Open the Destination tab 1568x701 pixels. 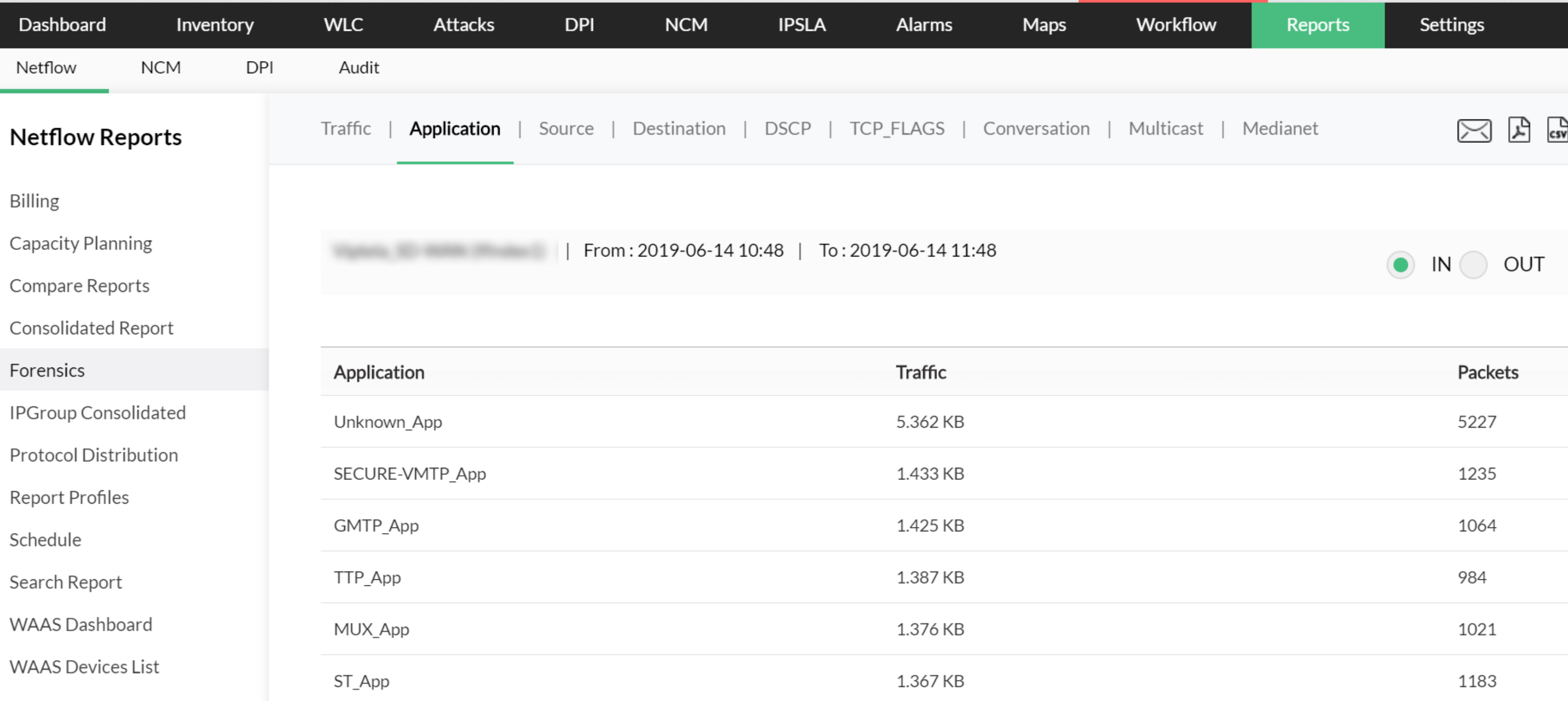pos(679,128)
